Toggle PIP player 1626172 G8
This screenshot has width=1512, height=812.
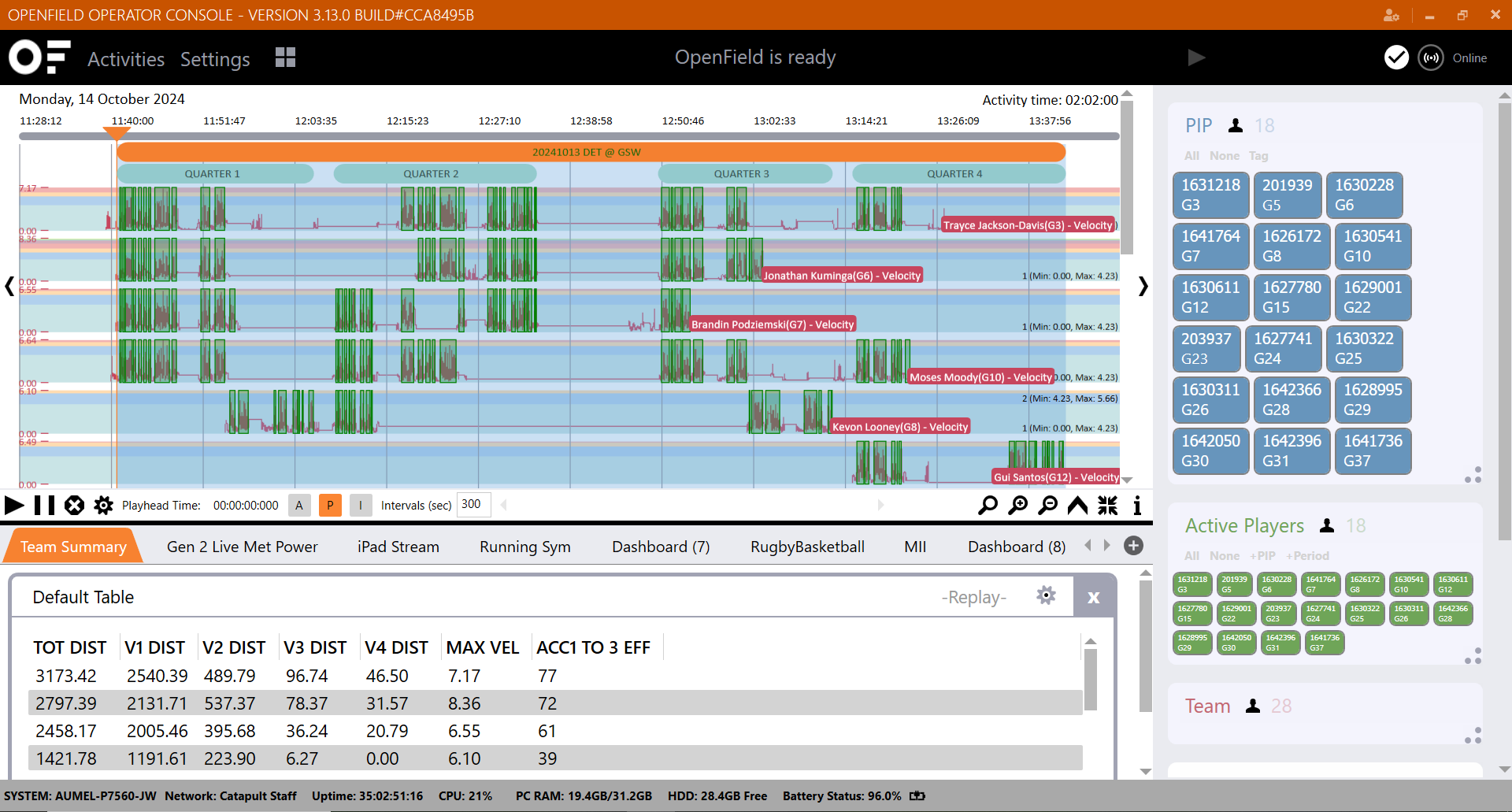click(1292, 246)
